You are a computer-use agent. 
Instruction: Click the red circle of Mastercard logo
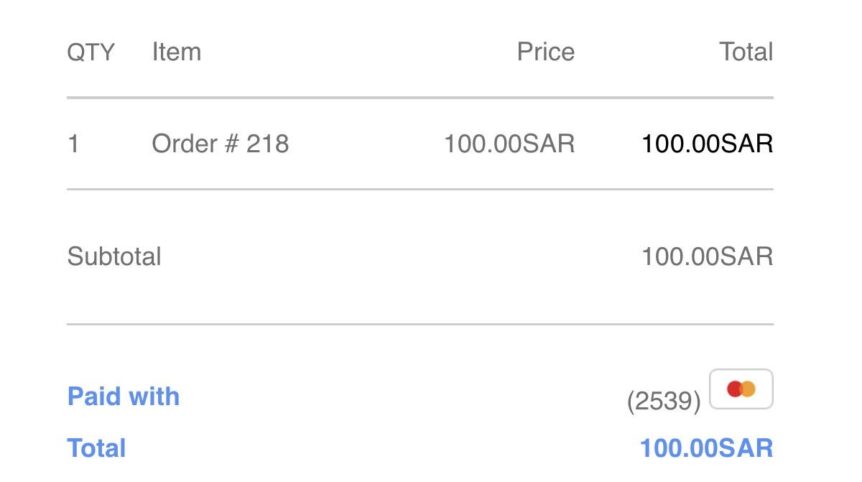tap(734, 389)
